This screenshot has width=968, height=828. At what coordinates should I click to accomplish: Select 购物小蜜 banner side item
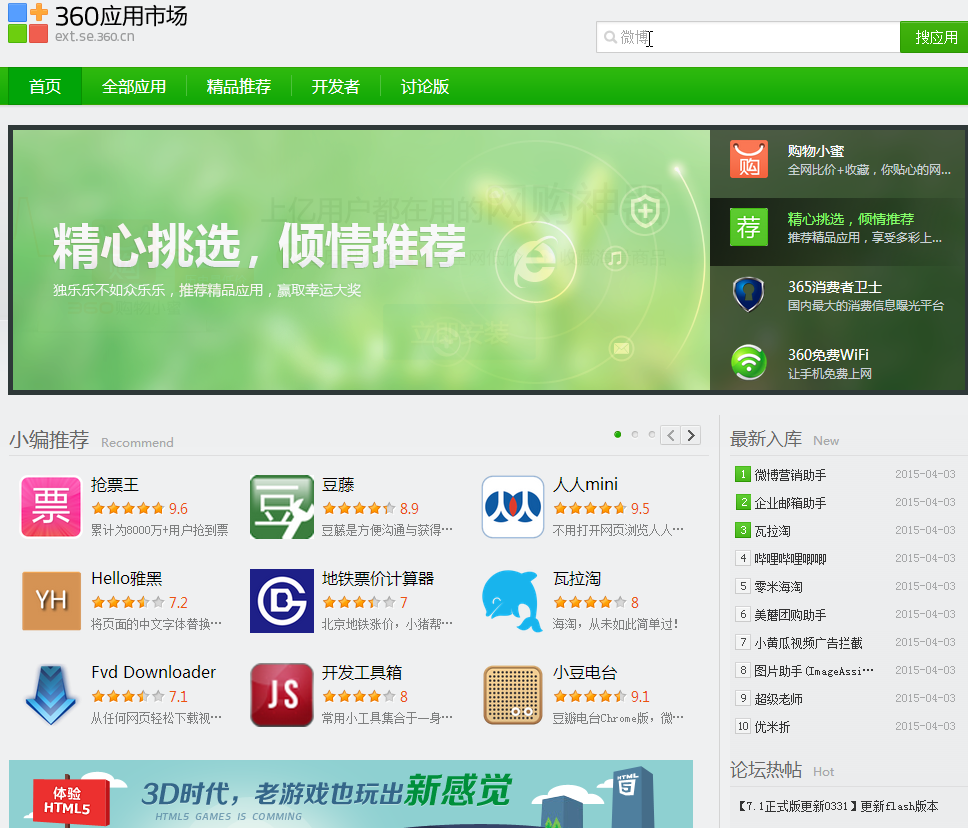point(839,164)
